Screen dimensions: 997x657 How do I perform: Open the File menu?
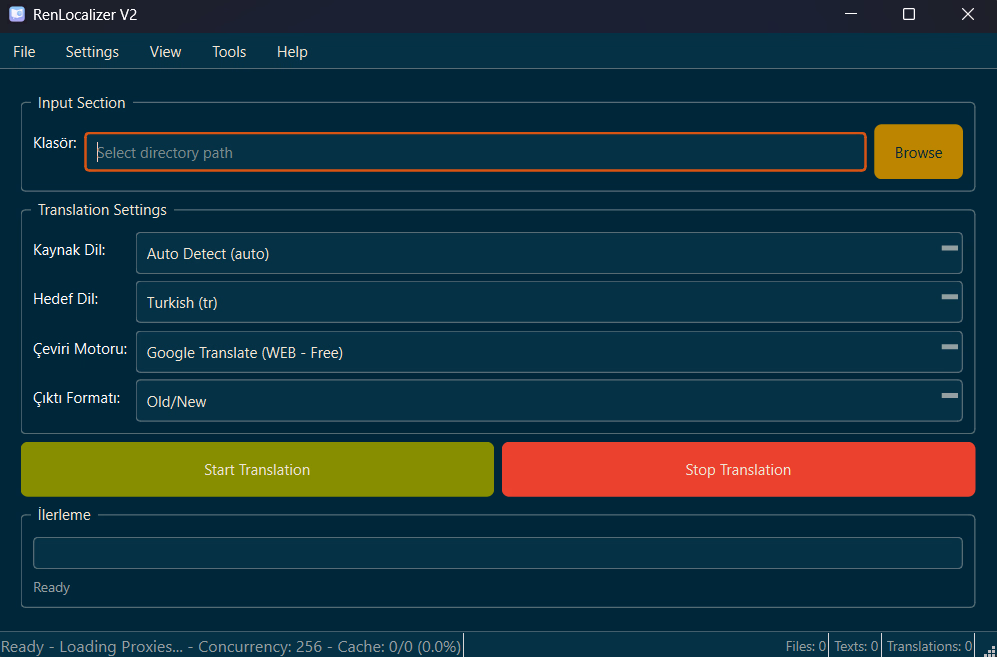(x=24, y=52)
